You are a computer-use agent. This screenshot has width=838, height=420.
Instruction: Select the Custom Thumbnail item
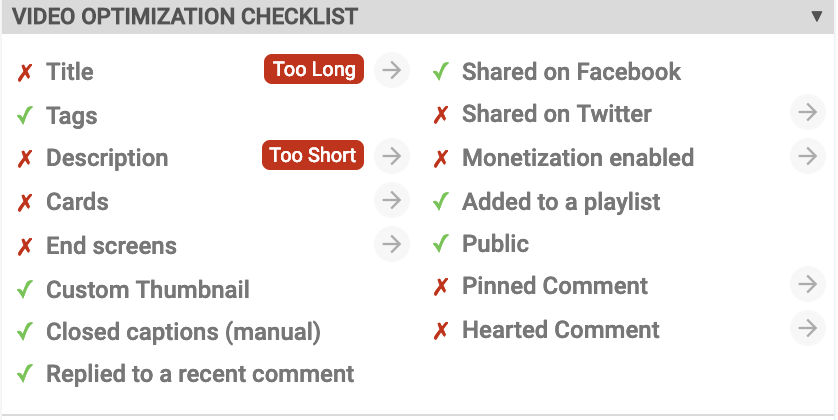(148, 290)
